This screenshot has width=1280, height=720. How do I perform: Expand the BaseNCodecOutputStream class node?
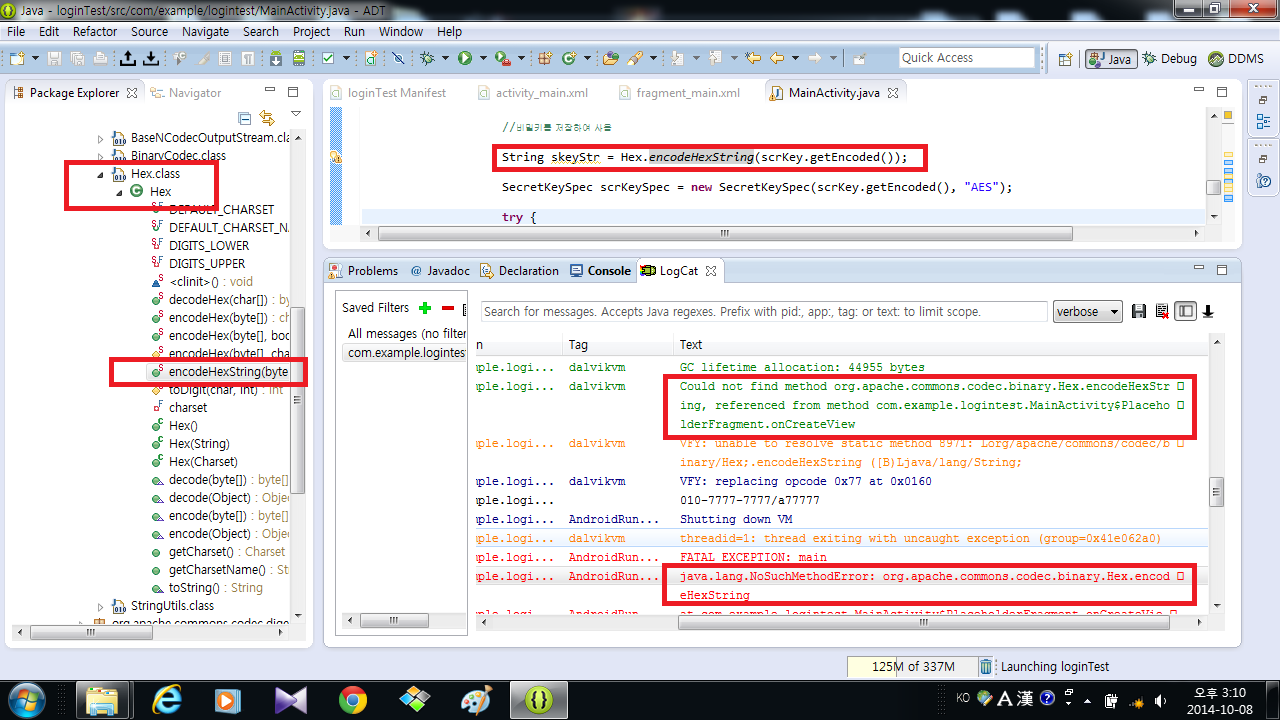click(x=100, y=138)
